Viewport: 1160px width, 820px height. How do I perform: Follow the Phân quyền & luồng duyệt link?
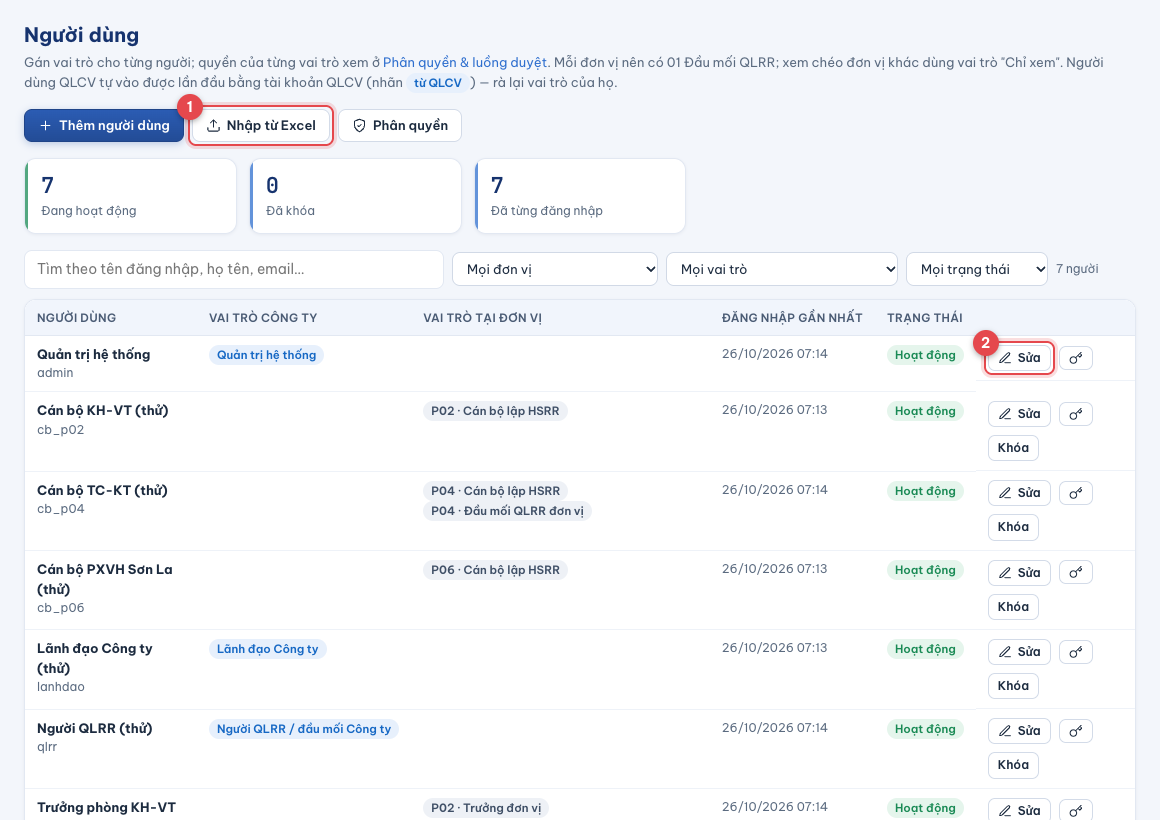(465, 63)
